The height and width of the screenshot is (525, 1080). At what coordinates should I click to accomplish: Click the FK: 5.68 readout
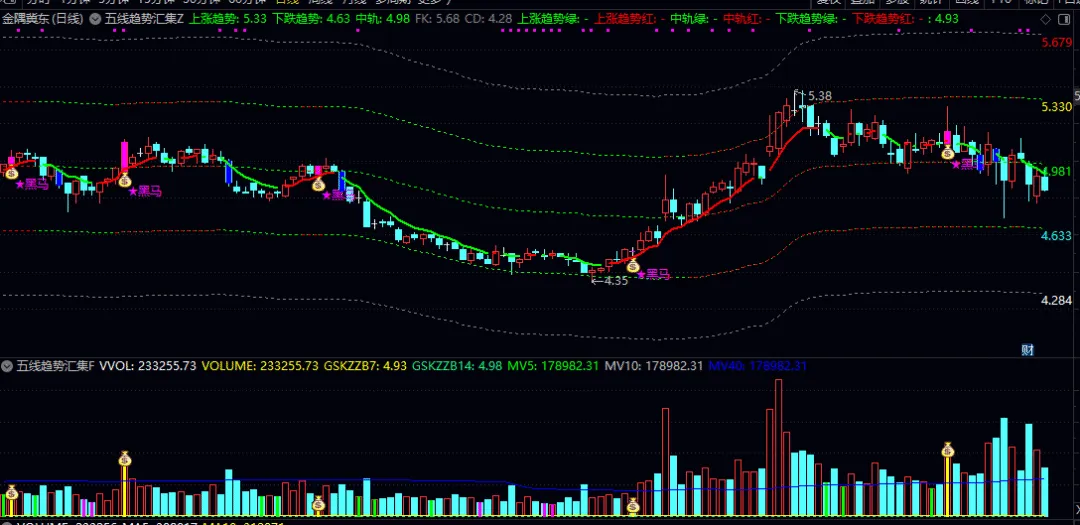click(x=438, y=19)
